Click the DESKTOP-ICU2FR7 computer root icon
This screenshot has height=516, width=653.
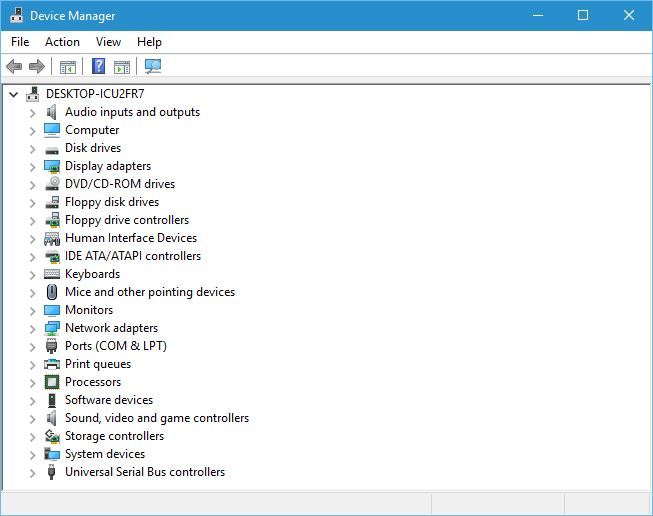tap(32, 94)
